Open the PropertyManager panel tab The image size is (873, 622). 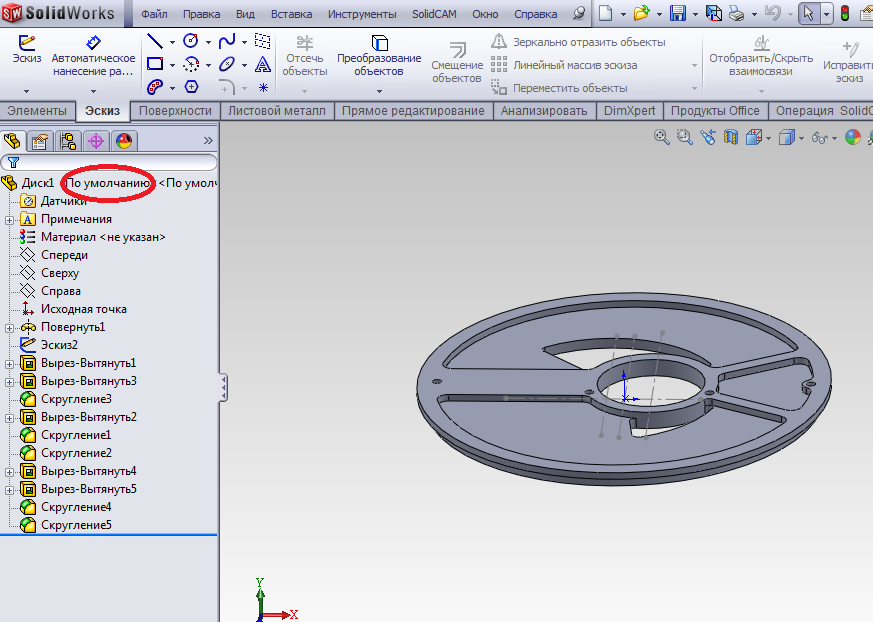40,141
